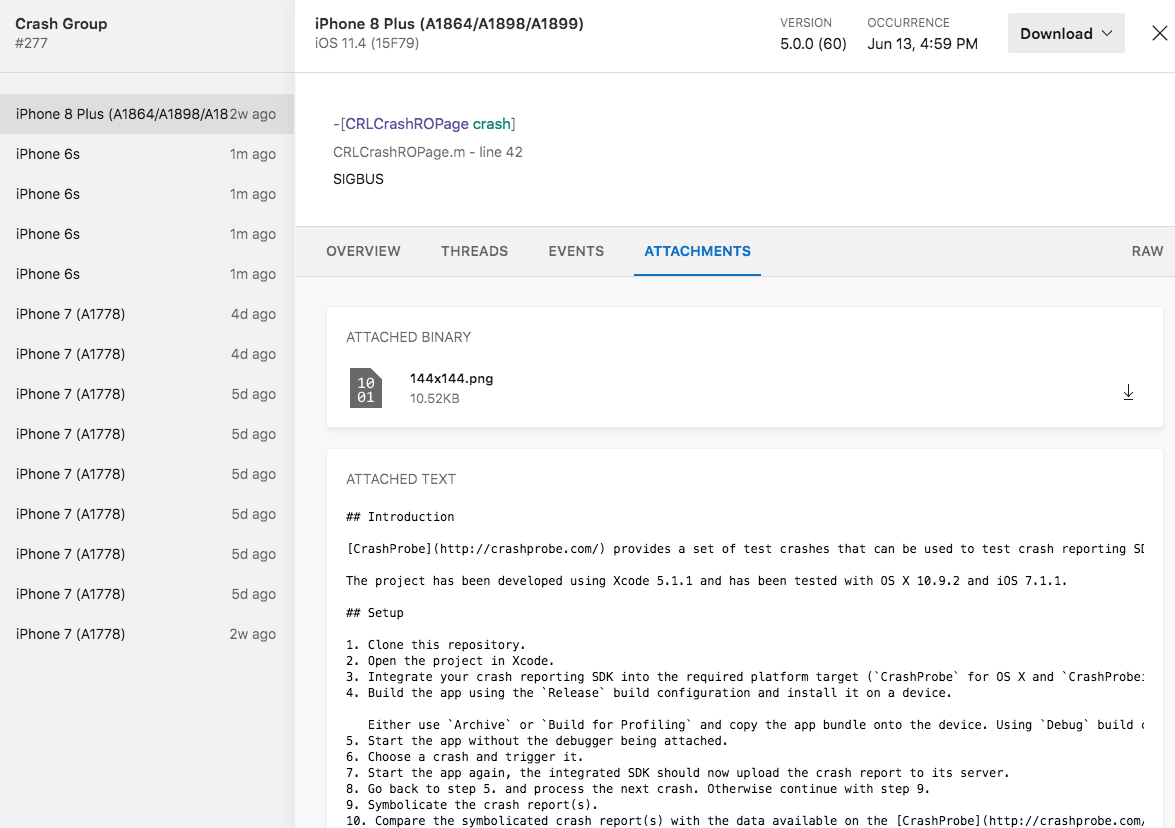Switch to the THREADS tab

(x=474, y=251)
